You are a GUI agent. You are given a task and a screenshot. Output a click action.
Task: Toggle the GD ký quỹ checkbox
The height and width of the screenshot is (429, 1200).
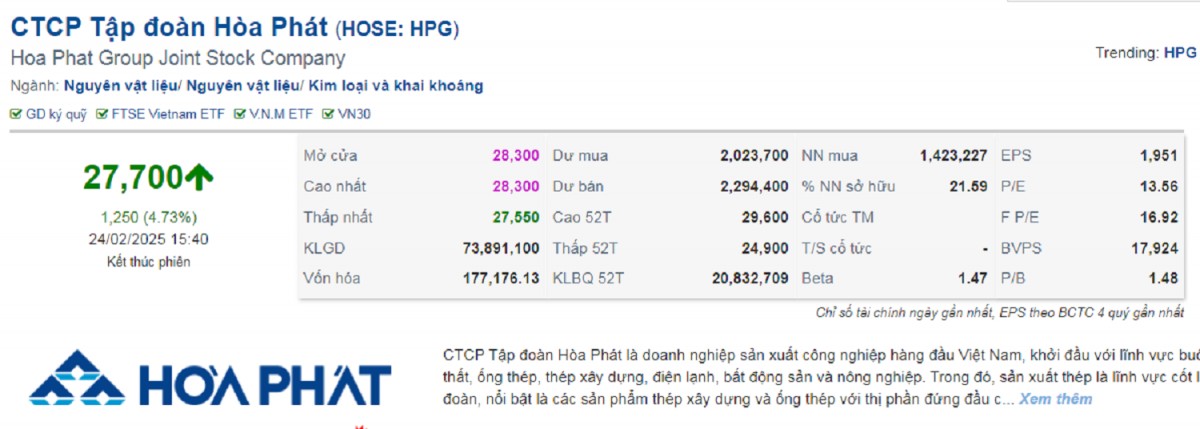point(16,114)
